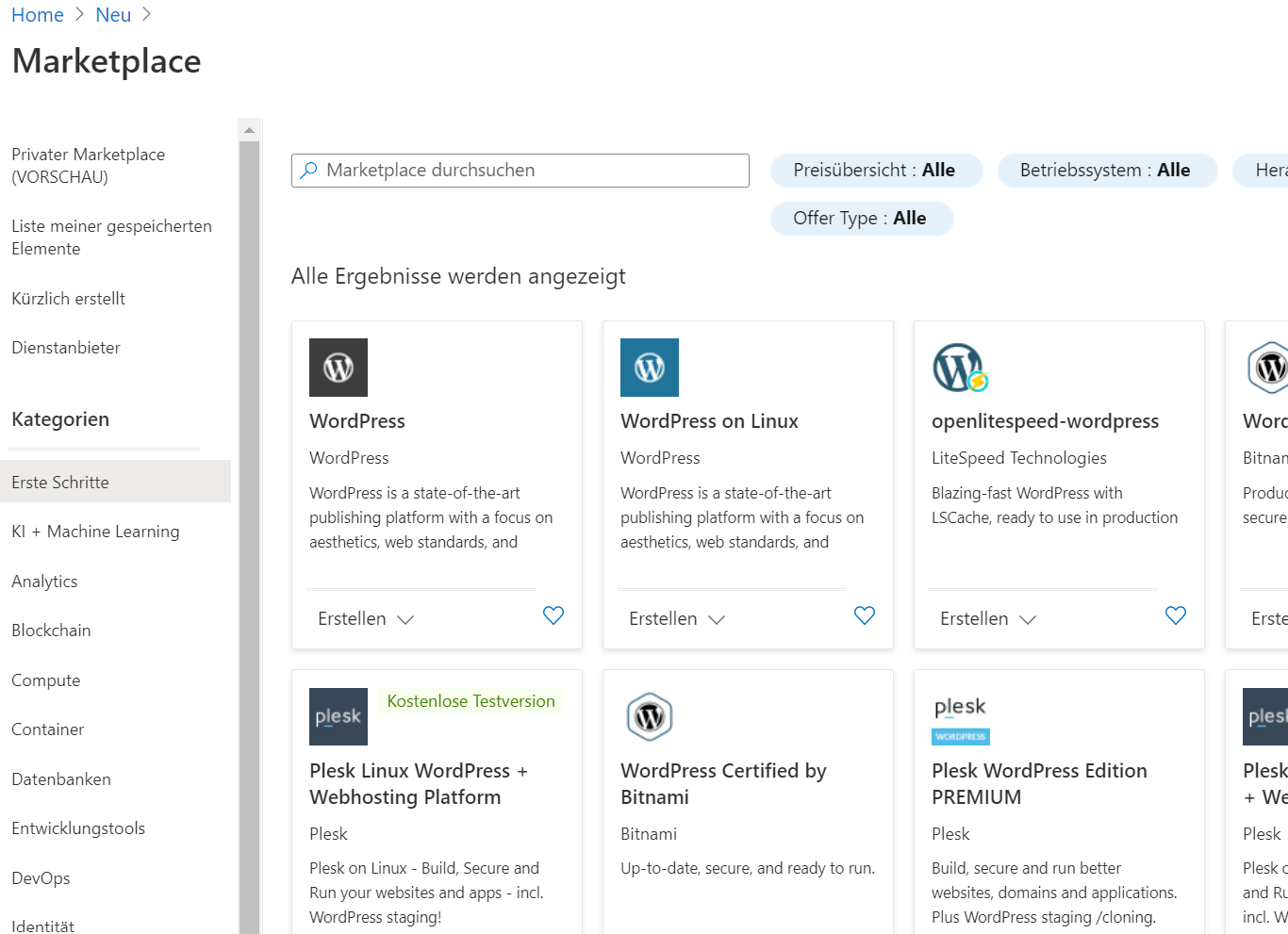Open the openlitespeed-wordpress title
The image size is (1288, 934).
point(1045,421)
